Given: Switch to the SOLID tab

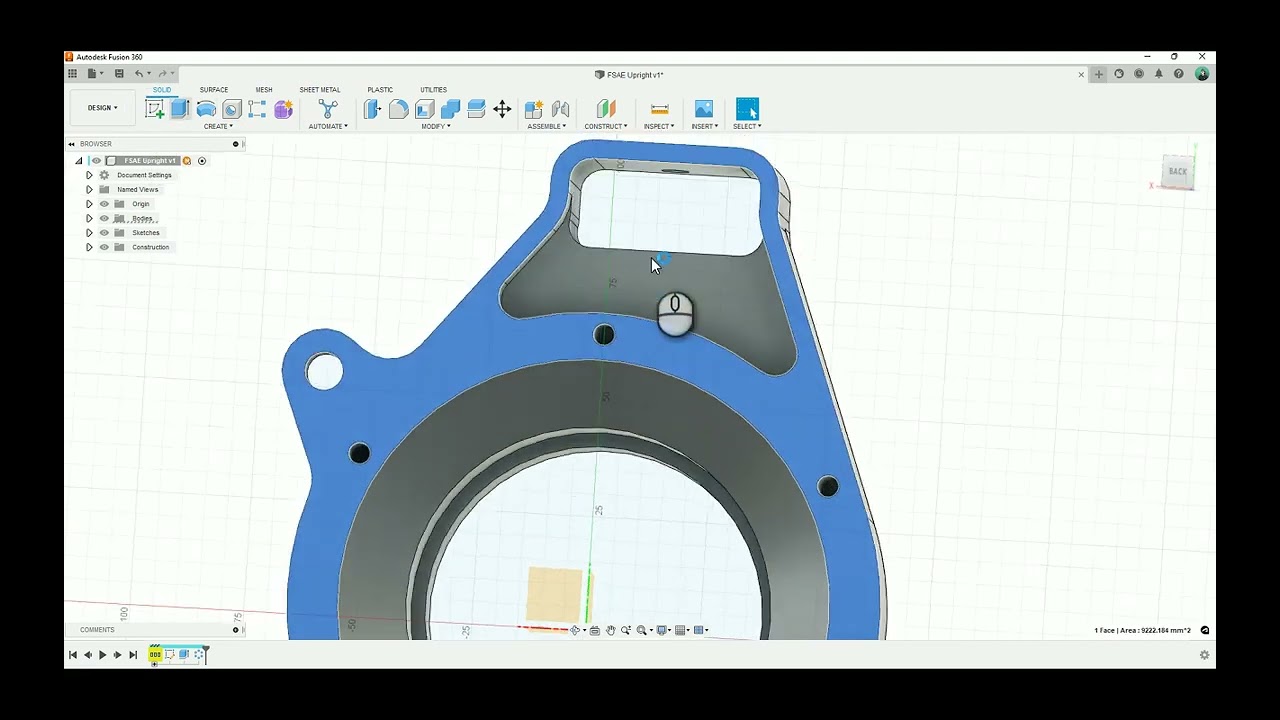Looking at the screenshot, I should pos(162,90).
